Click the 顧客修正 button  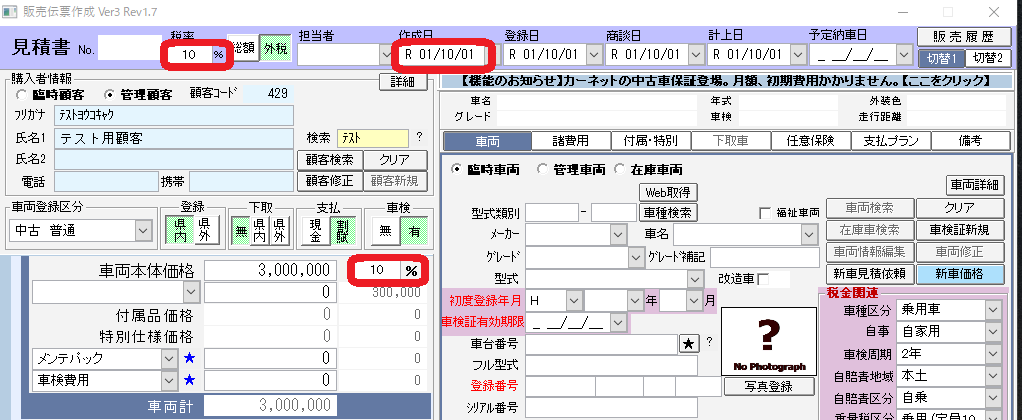pyautogui.click(x=329, y=181)
